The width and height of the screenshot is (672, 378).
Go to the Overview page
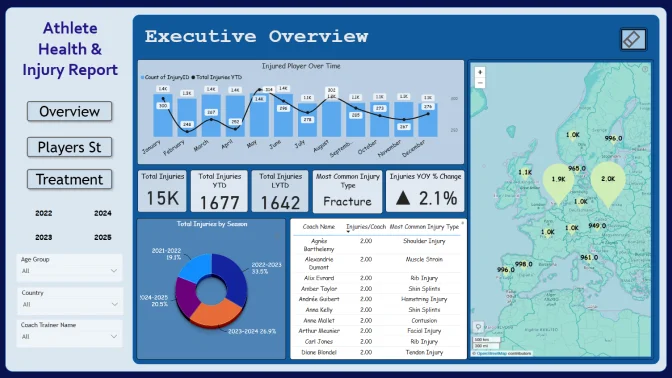coord(69,111)
